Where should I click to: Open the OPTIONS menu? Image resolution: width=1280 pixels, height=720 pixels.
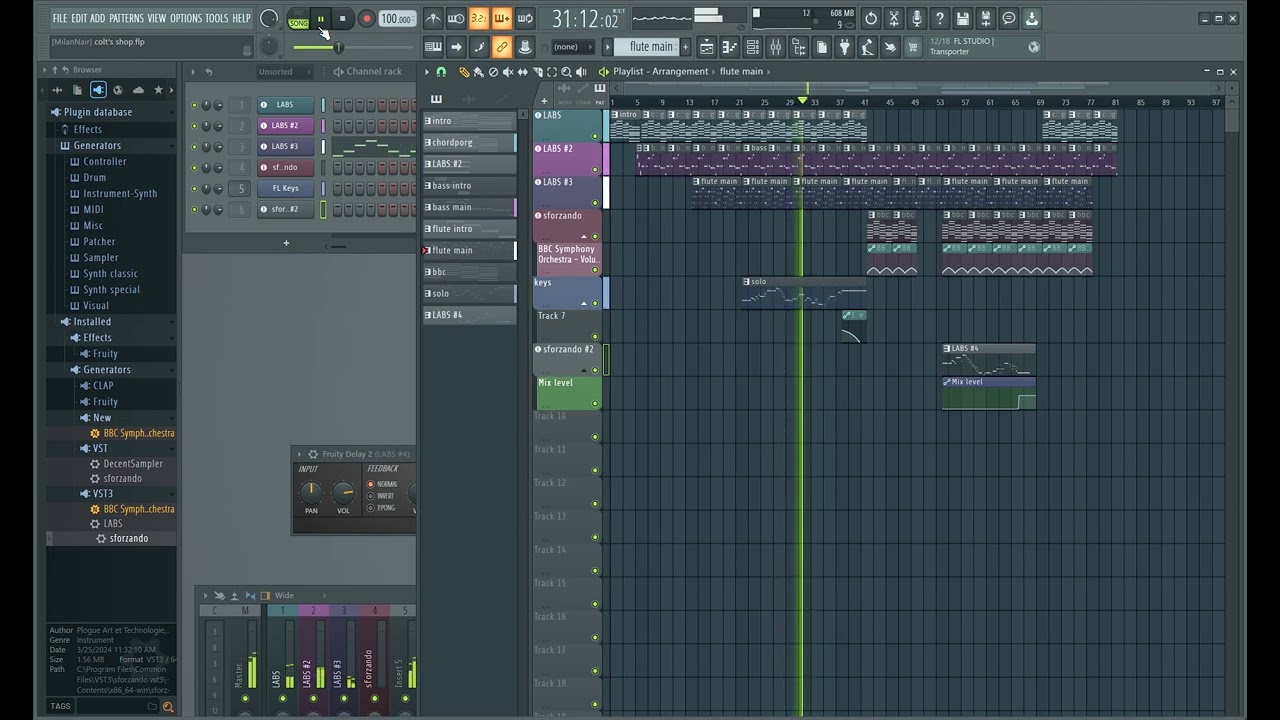pyautogui.click(x=185, y=18)
